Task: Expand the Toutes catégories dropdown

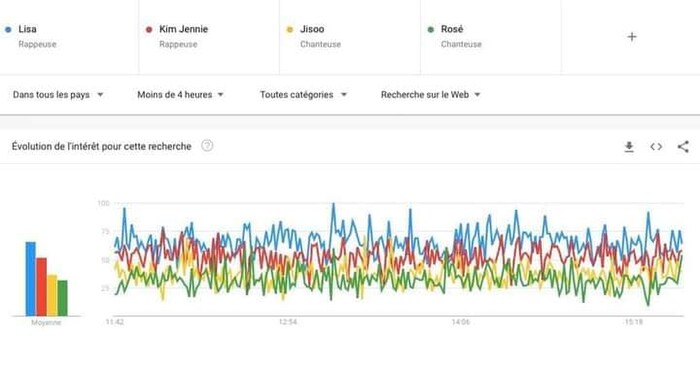Action: [x=303, y=95]
